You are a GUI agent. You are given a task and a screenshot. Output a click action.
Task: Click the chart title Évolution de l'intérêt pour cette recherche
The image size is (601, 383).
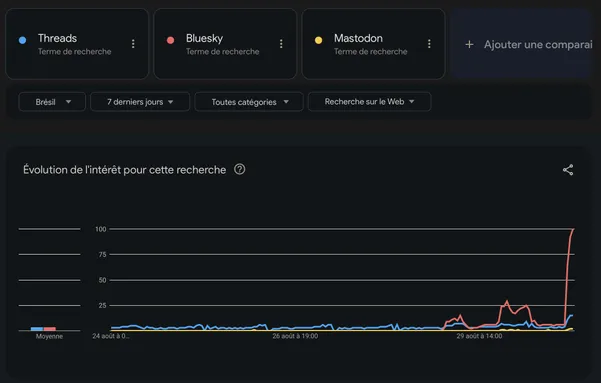tap(125, 170)
